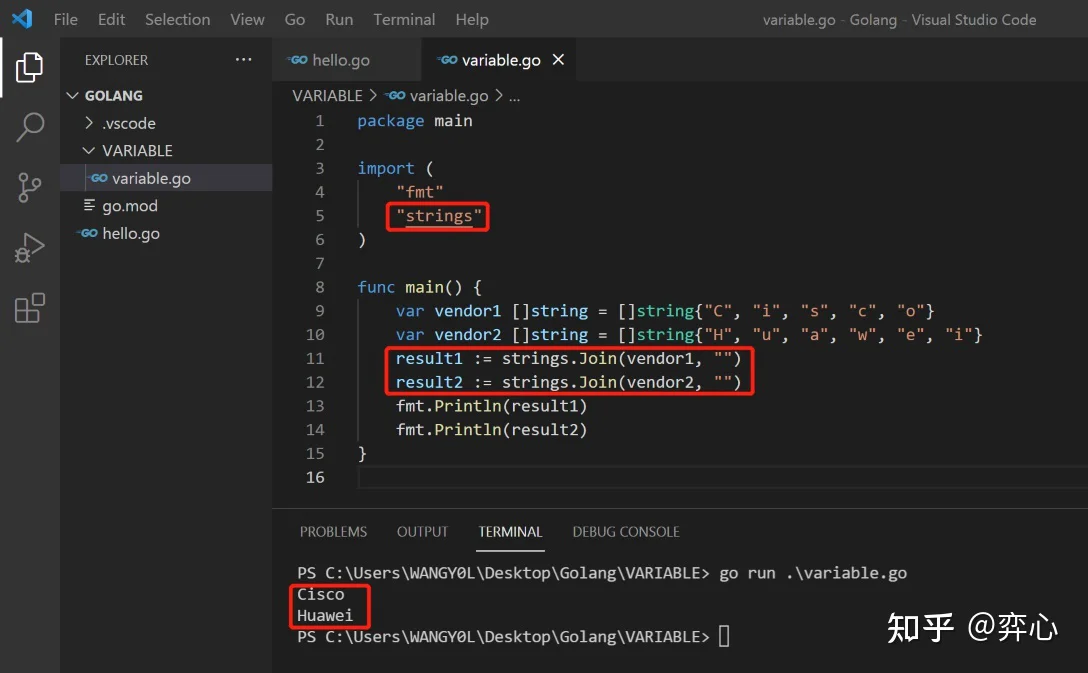Click line number 8 in the gutter

320,287
